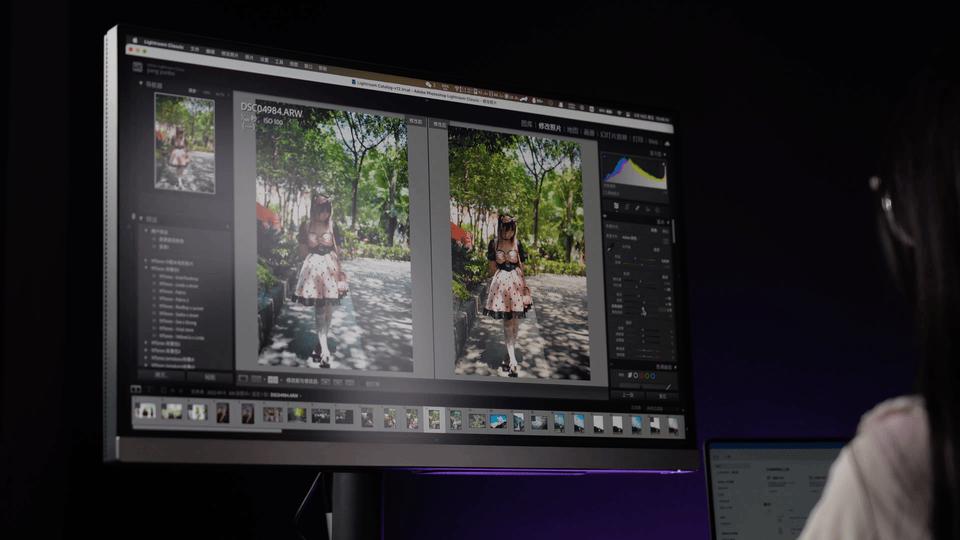Swap Before and After settings icon
Viewport: 960px width, 540px height.
click(x=350, y=383)
